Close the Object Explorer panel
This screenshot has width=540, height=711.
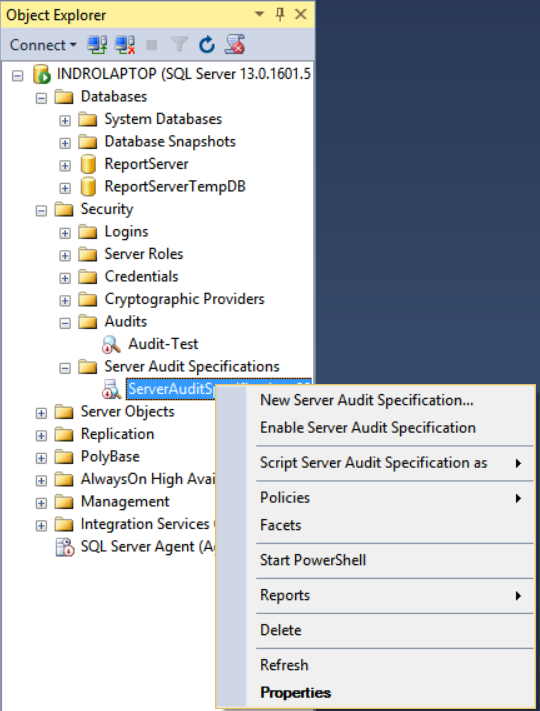click(301, 15)
